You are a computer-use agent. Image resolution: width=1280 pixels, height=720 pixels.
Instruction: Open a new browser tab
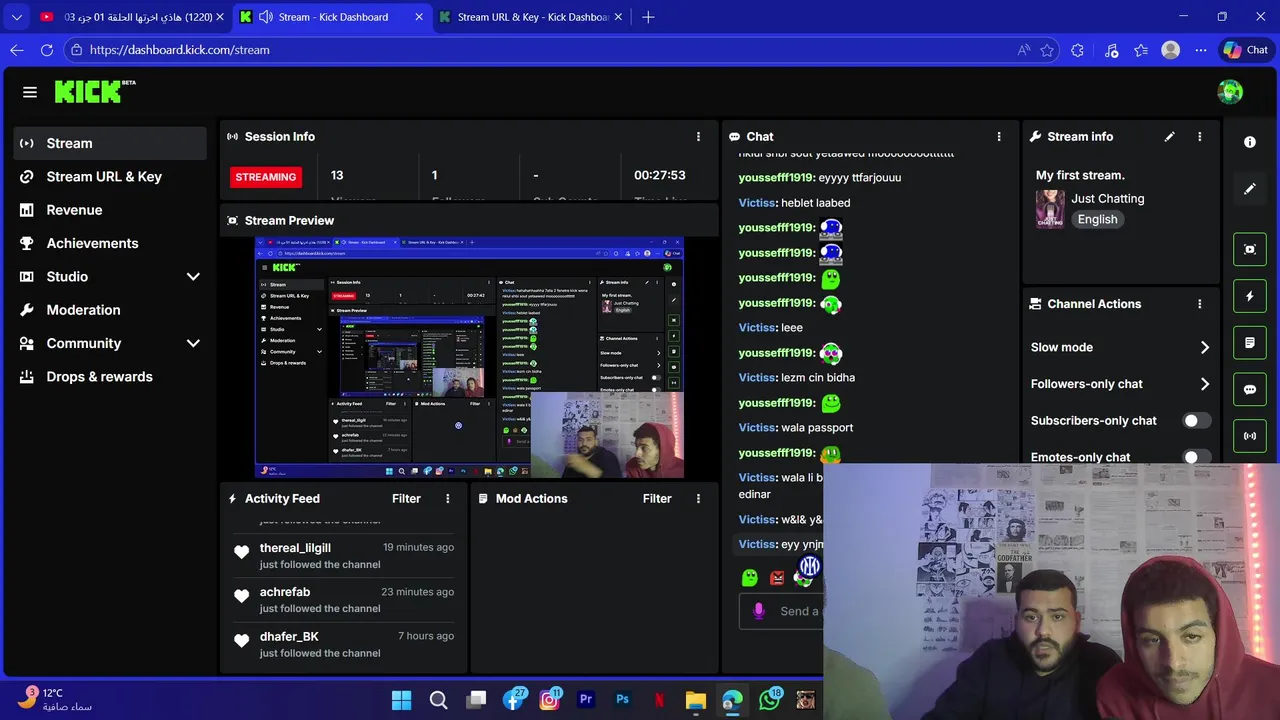tap(648, 17)
